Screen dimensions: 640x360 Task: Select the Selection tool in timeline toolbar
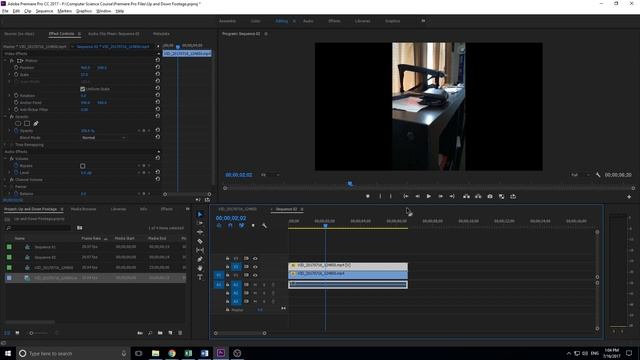click(x=200, y=214)
